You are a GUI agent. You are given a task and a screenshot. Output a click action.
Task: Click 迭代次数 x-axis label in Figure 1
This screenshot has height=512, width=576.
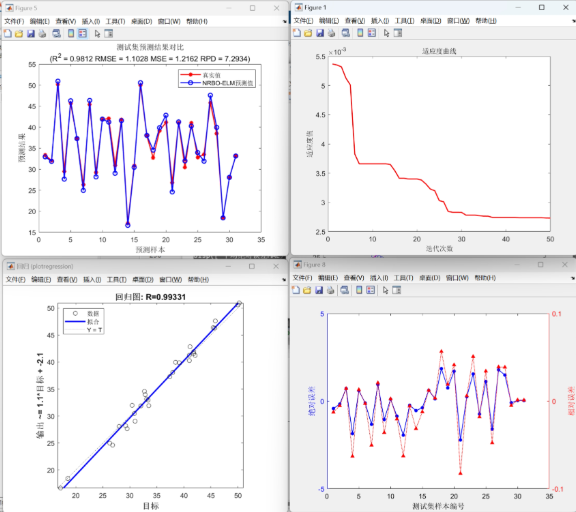point(439,249)
